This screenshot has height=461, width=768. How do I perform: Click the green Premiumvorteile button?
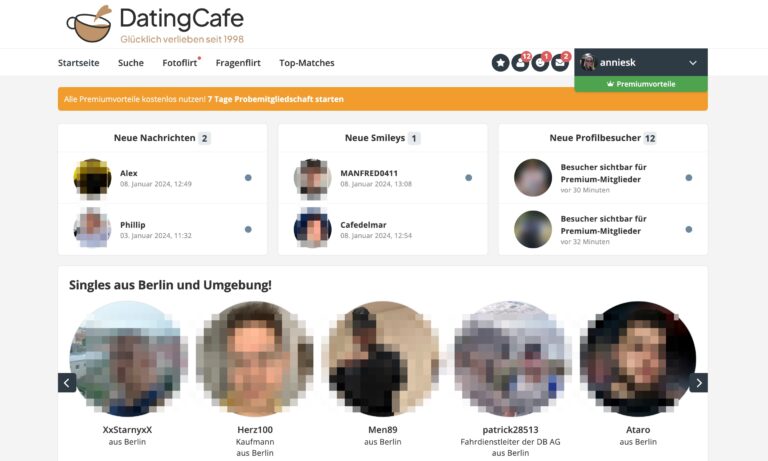(641, 84)
